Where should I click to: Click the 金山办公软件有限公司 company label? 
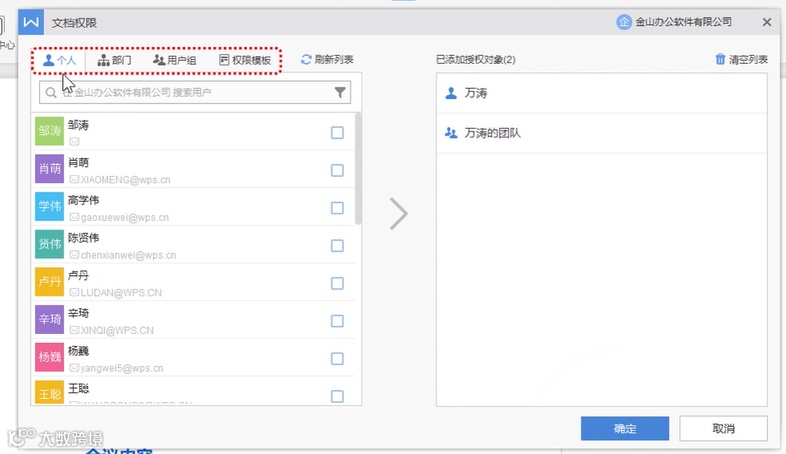click(x=683, y=22)
